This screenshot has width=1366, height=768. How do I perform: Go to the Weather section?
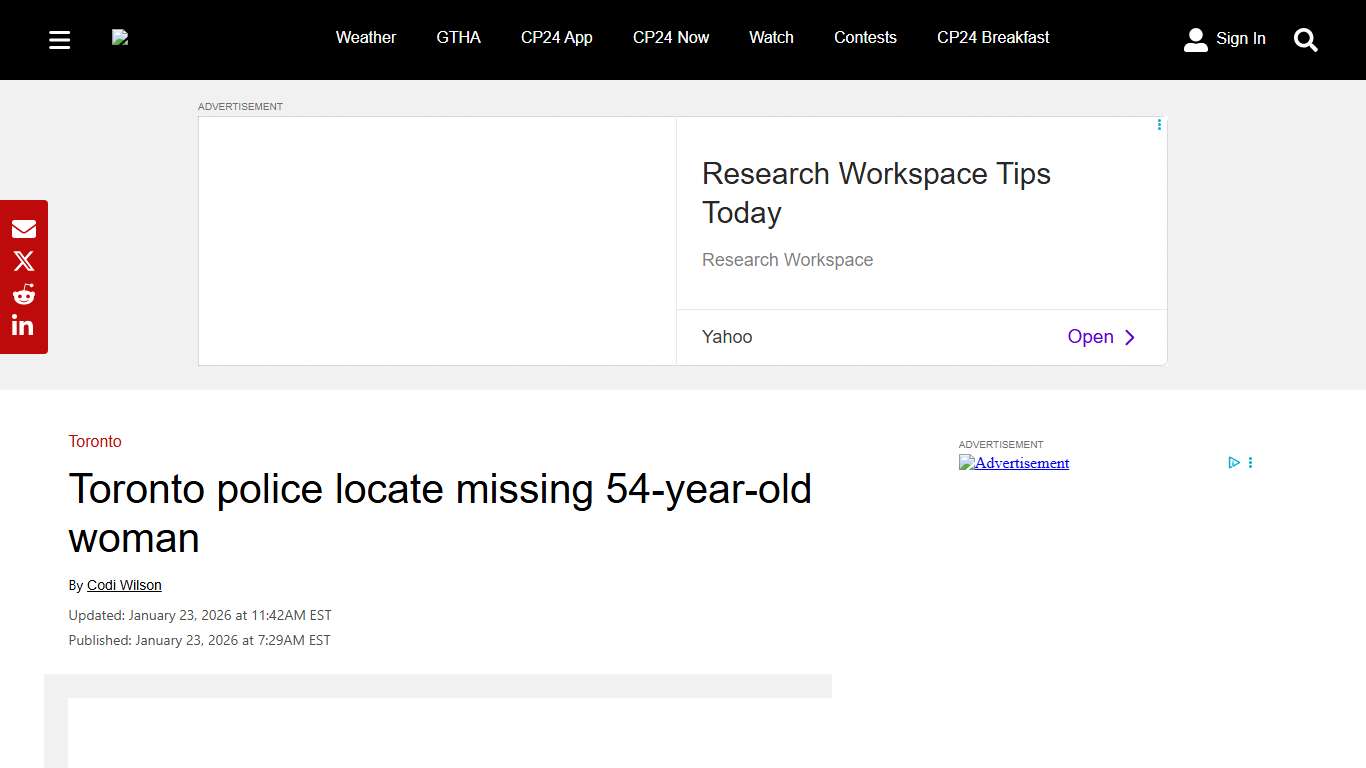pos(365,38)
